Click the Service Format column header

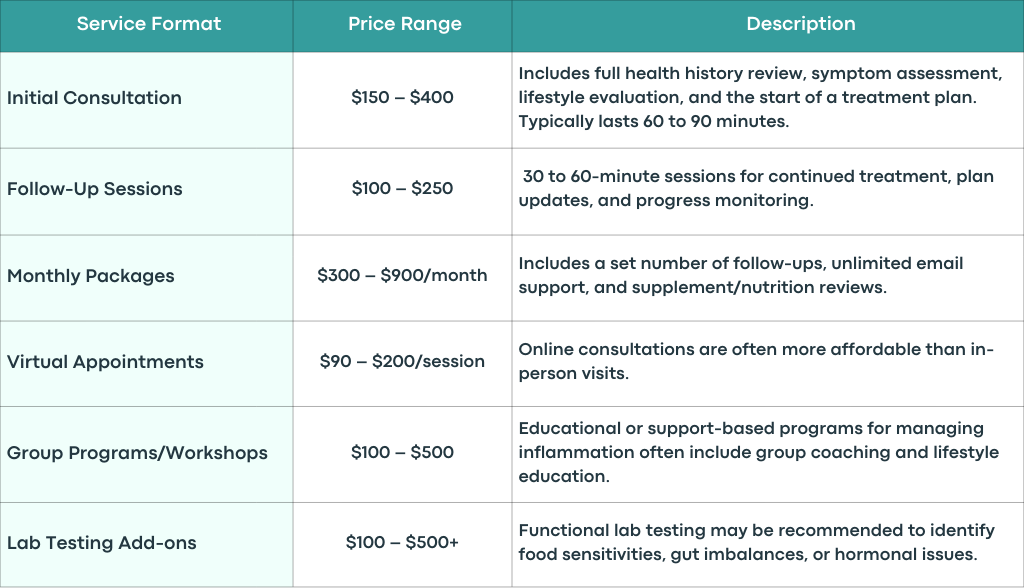(x=149, y=24)
